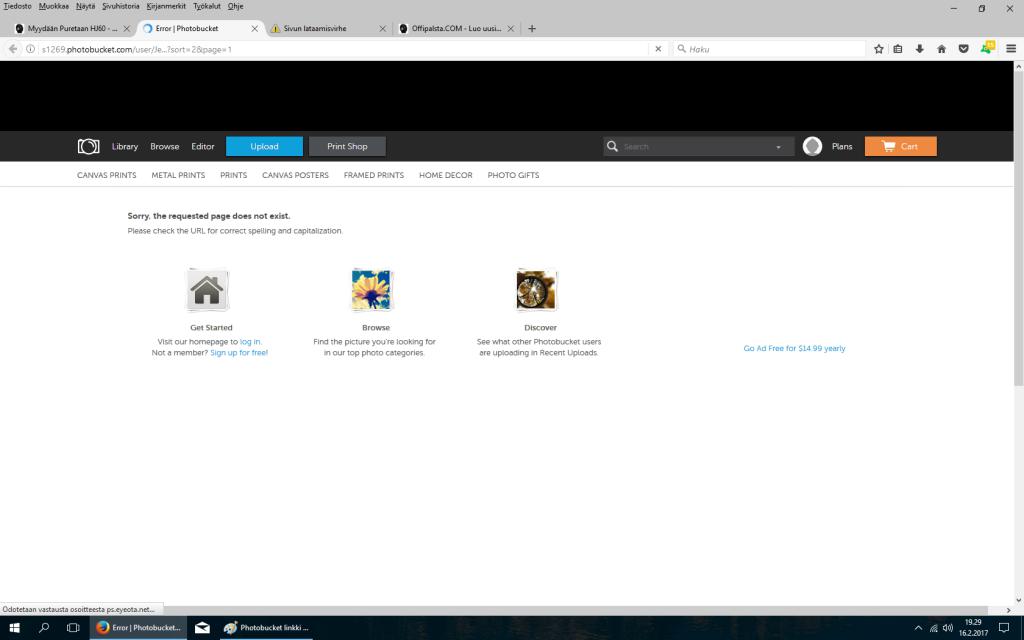Follow the Sign up for free link
This screenshot has width=1024, height=640.
pos(239,353)
